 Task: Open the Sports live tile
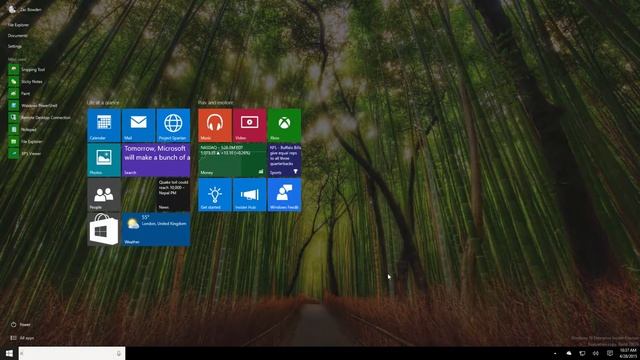[284, 160]
